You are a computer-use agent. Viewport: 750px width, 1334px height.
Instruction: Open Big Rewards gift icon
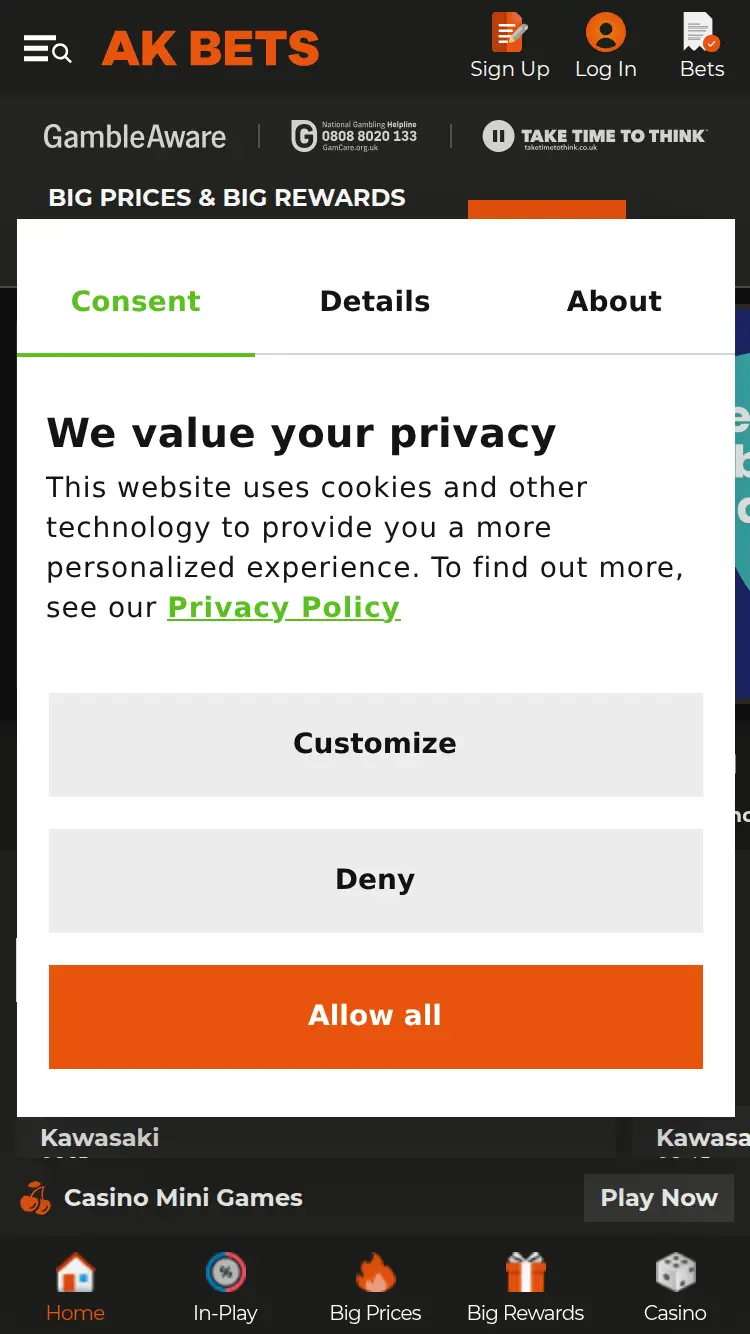pos(525,1270)
